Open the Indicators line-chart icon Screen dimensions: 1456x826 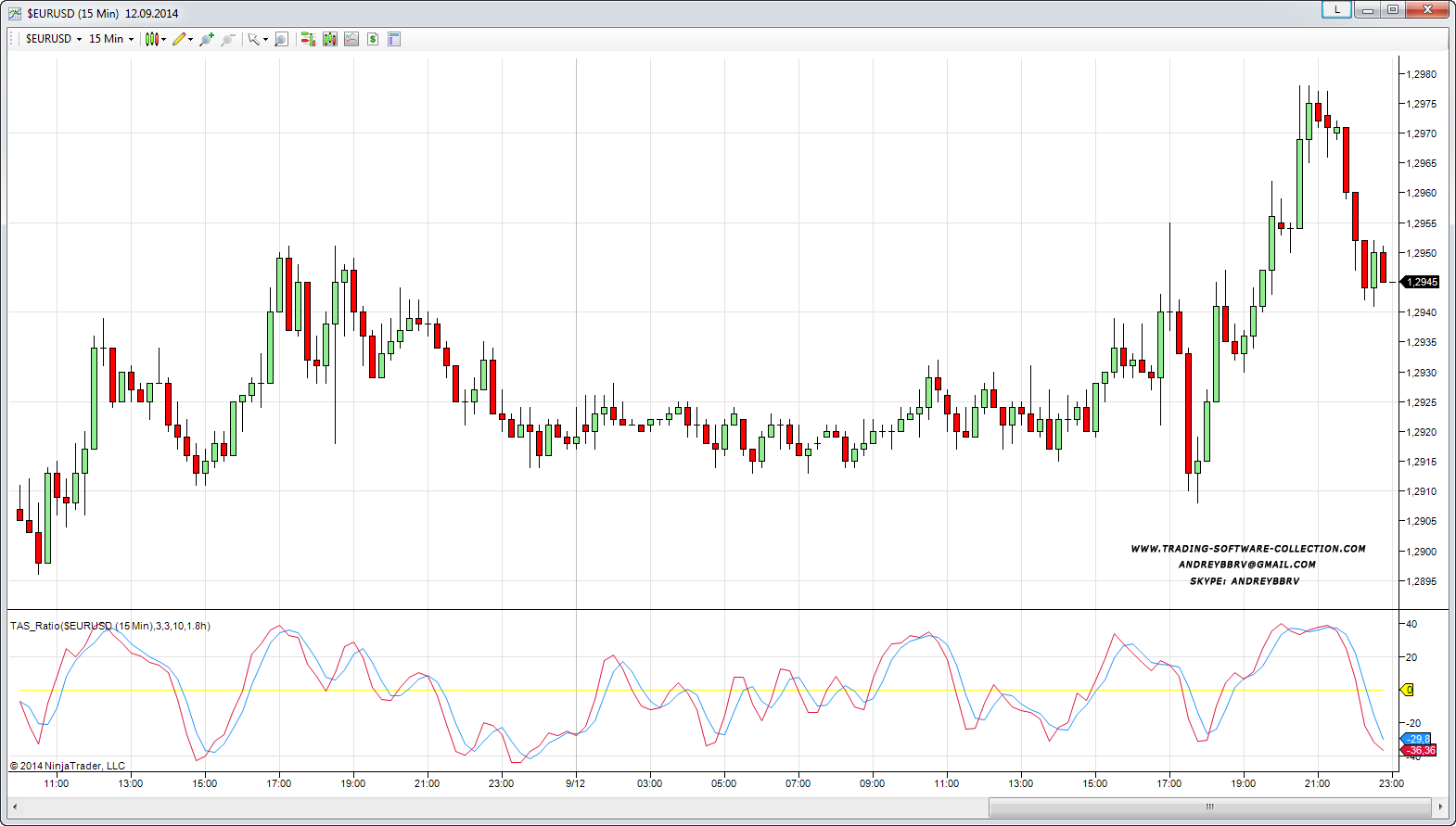[351, 39]
